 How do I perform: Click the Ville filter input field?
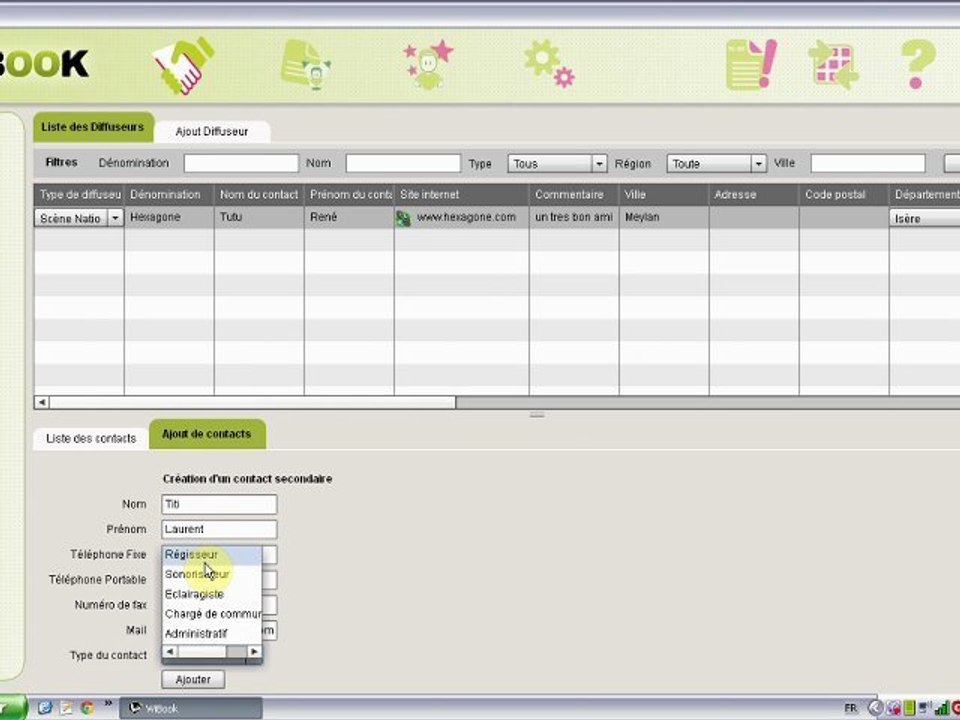pyautogui.click(x=868, y=163)
